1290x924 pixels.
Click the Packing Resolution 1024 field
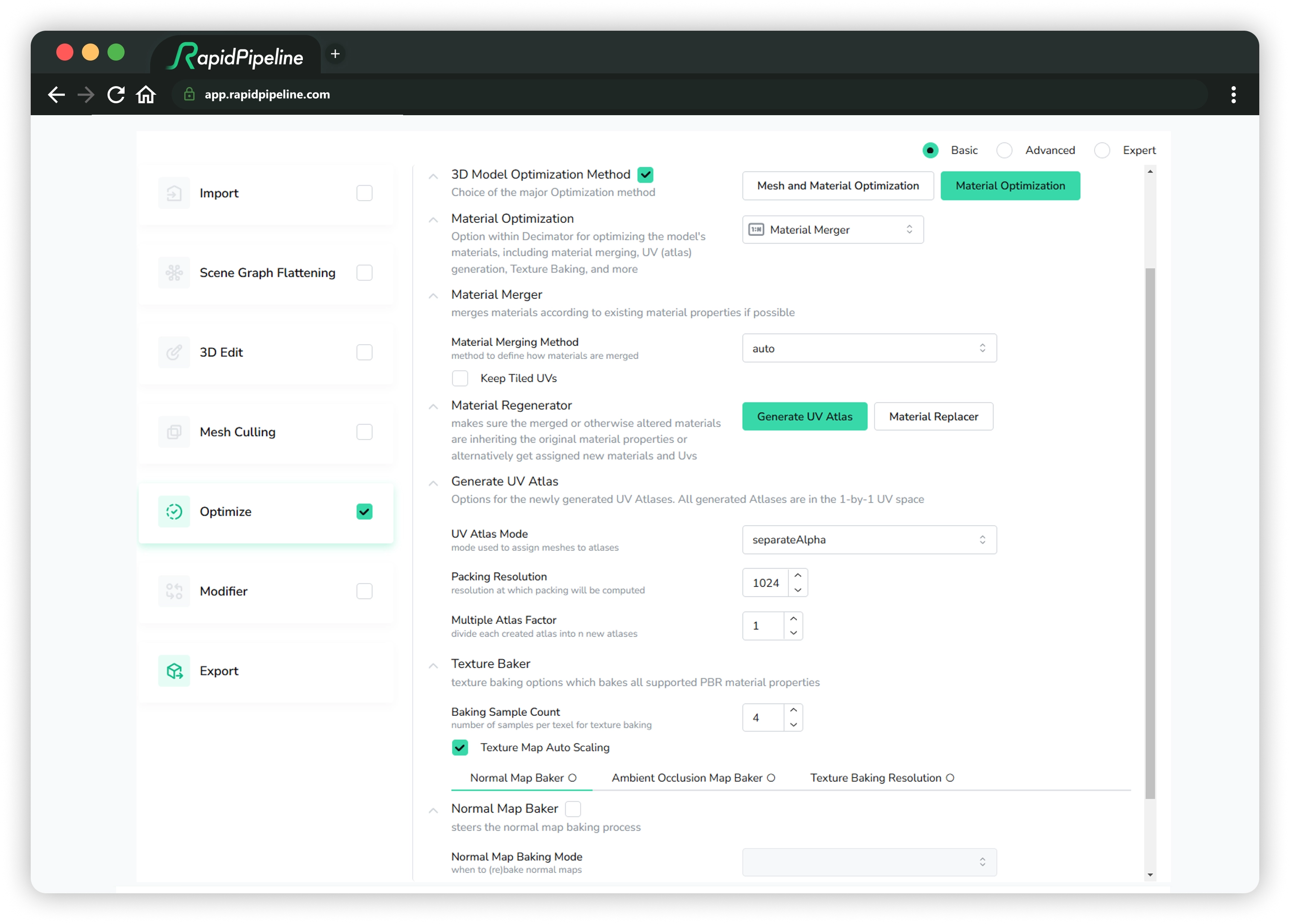tap(766, 583)
